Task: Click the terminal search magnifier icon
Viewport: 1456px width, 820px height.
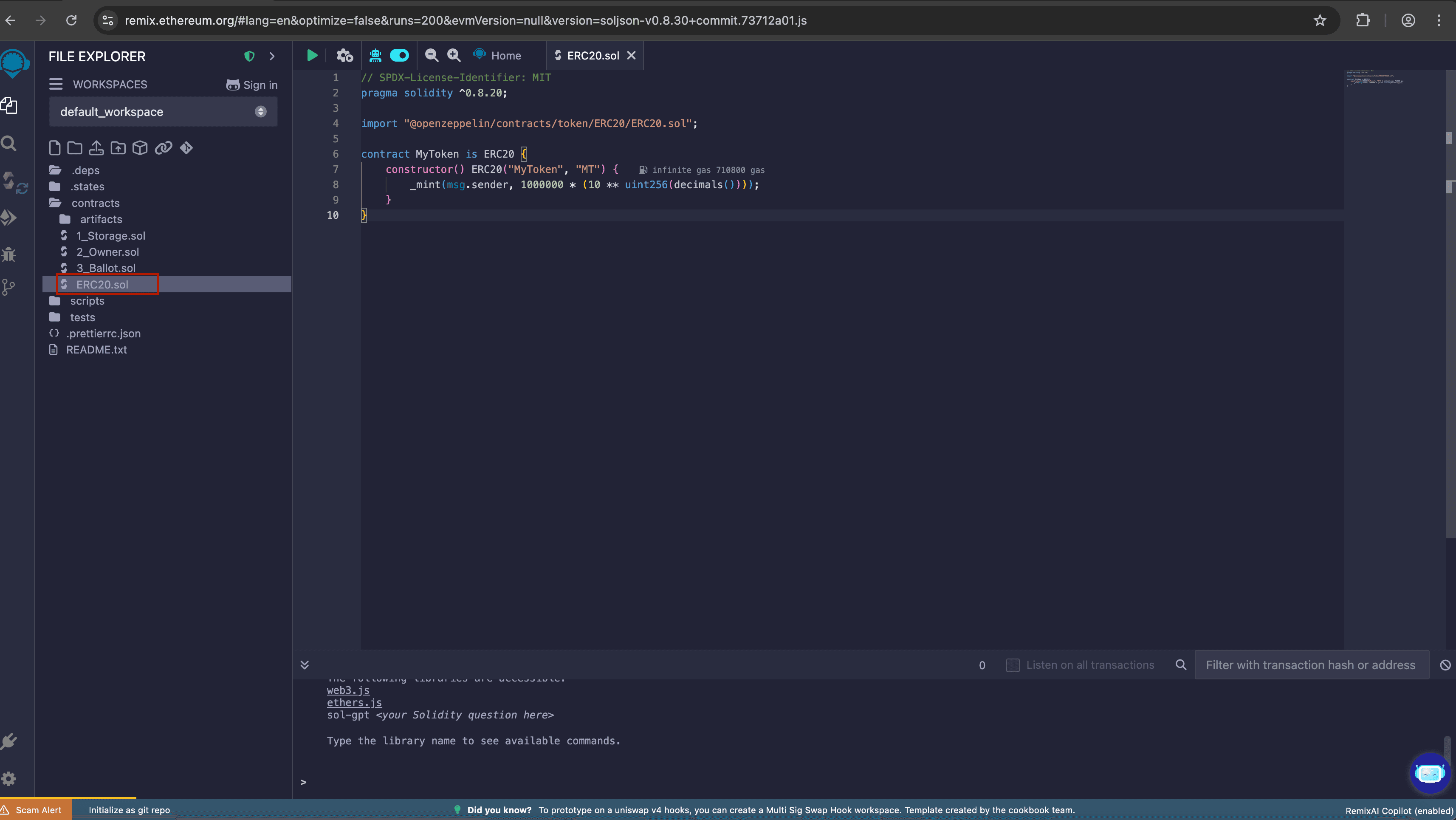Action: coord(1181,664)
